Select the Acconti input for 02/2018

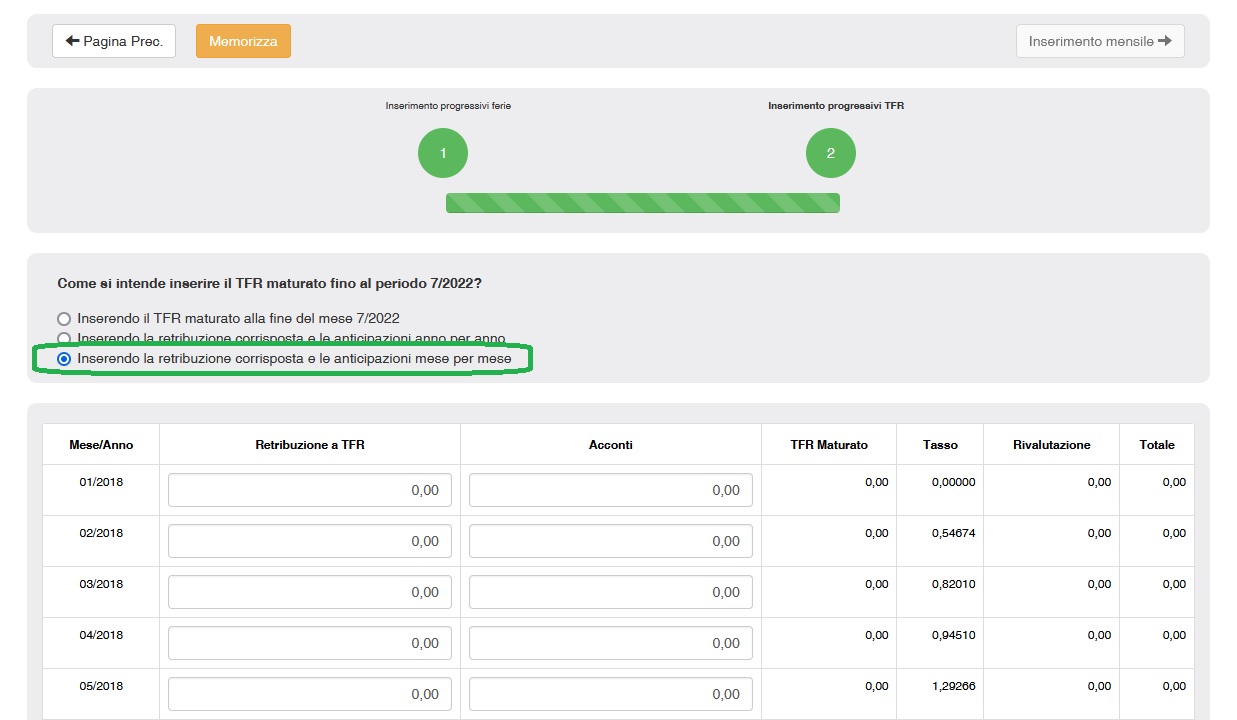click(610, 541)
